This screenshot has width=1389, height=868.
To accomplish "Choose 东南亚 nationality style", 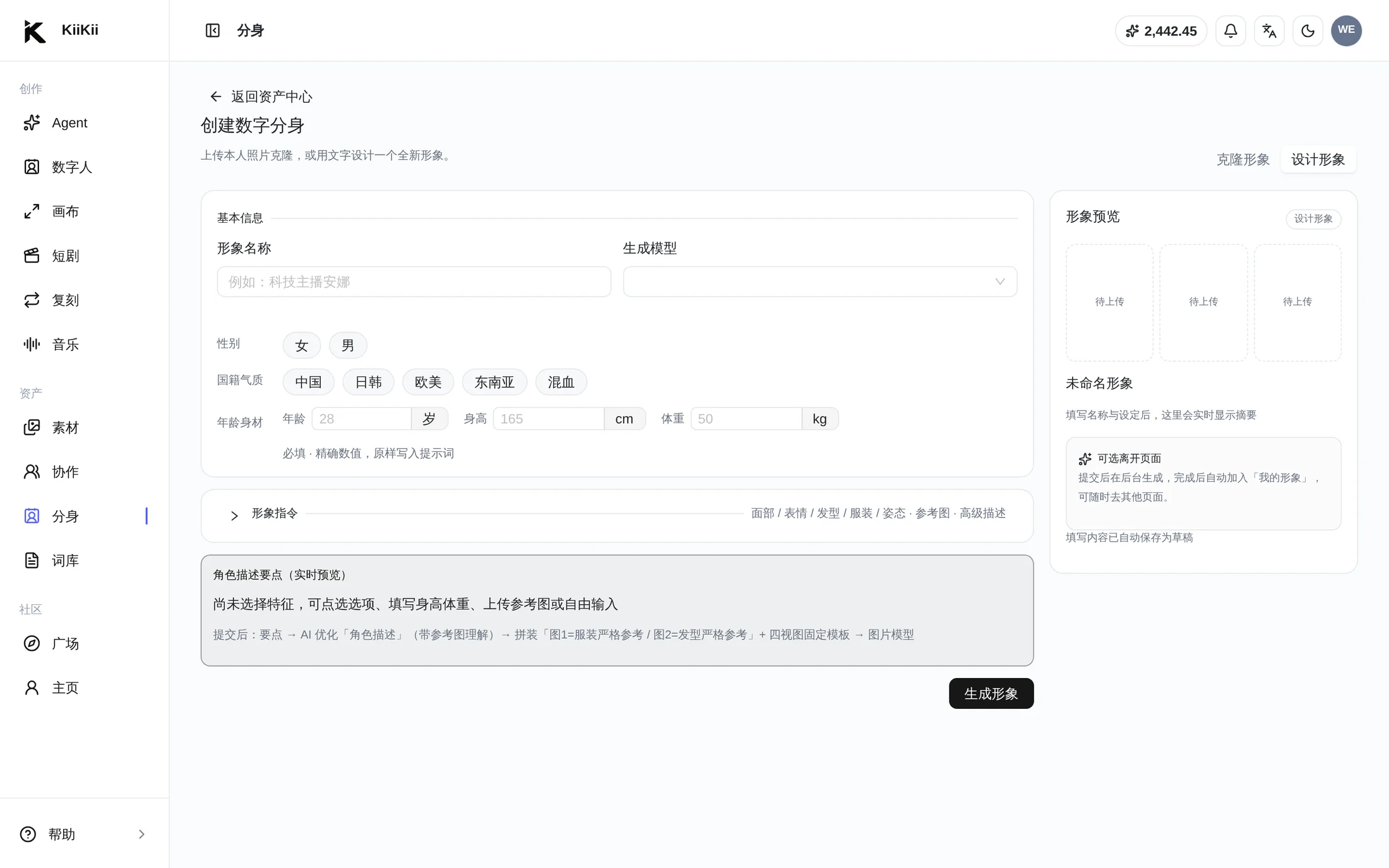I will click(x=494, y=382).
